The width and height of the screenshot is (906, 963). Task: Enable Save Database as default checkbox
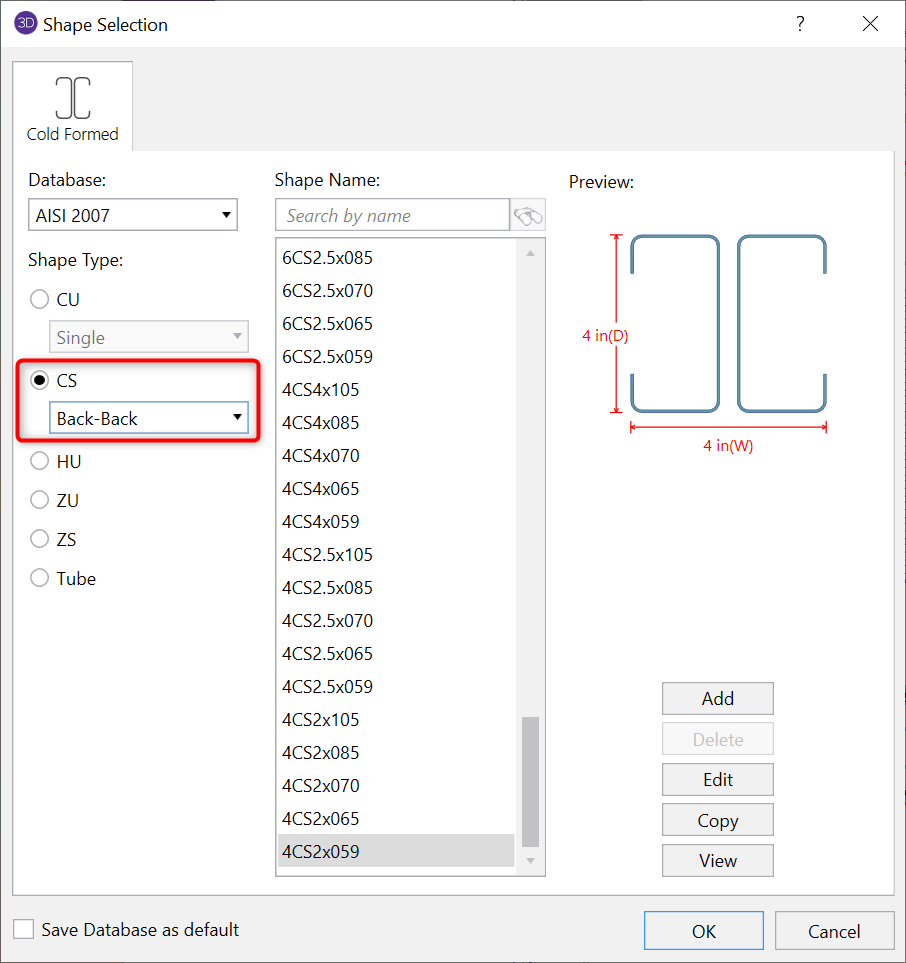pyautogui.click(x=24, y=929)
